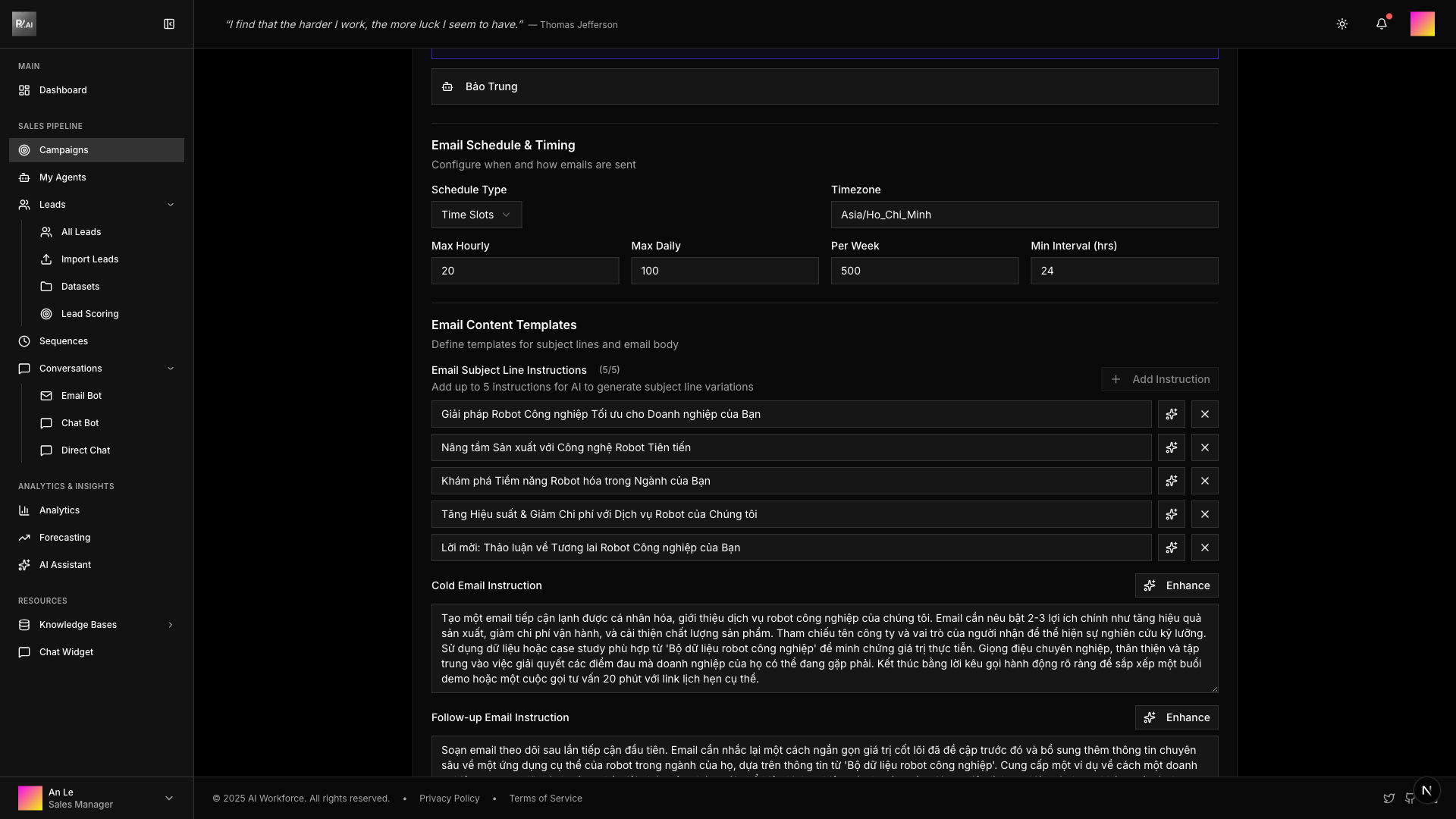Image resolution: width=1456 pixels, height=819 pixels.
Task: Click the Max Daily input field
Action: pyautogui.click(x=724, y=271)
